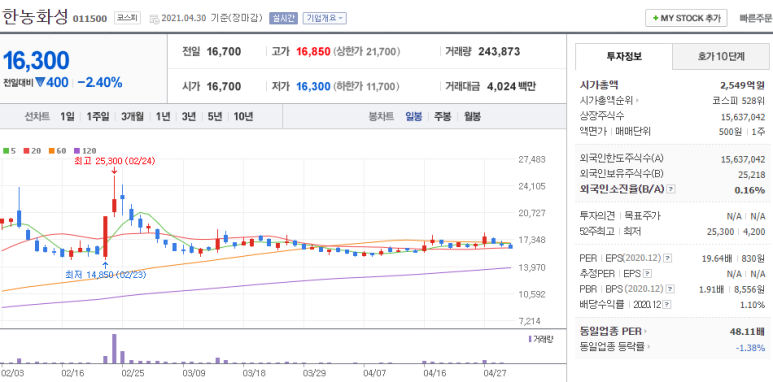This screenshot has width=773, height=382.
Task: Click the 빠른주문 quick order link
Action: (756, 18)
